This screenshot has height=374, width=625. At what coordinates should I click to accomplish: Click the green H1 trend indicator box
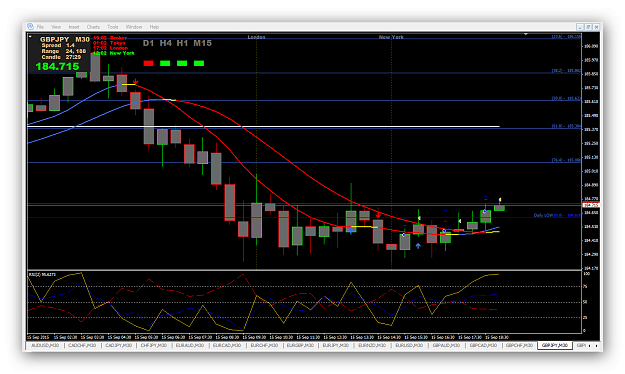182,63
